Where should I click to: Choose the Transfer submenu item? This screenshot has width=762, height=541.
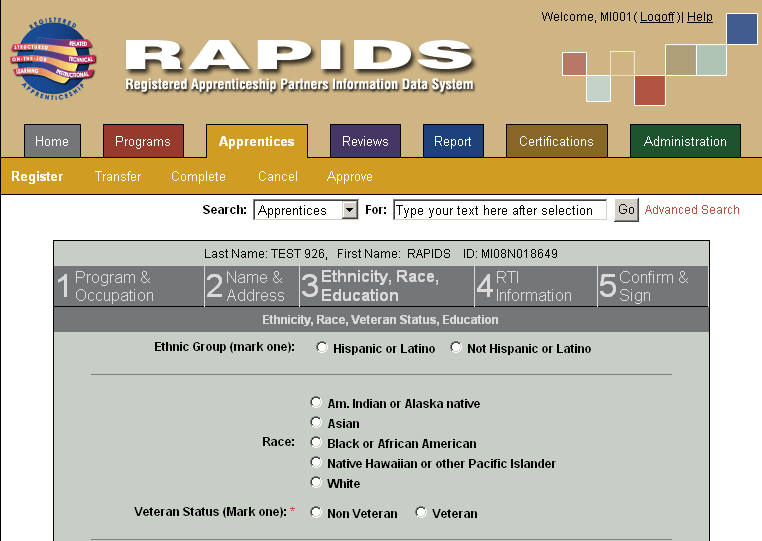[118, 176]
